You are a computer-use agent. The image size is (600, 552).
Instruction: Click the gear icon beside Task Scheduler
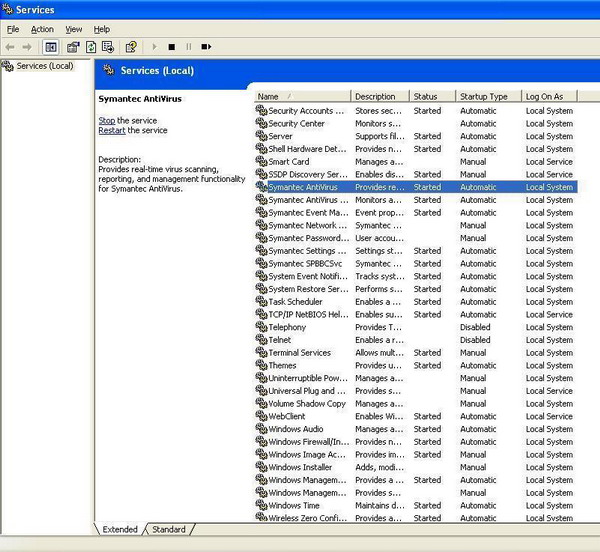(261, 301)
